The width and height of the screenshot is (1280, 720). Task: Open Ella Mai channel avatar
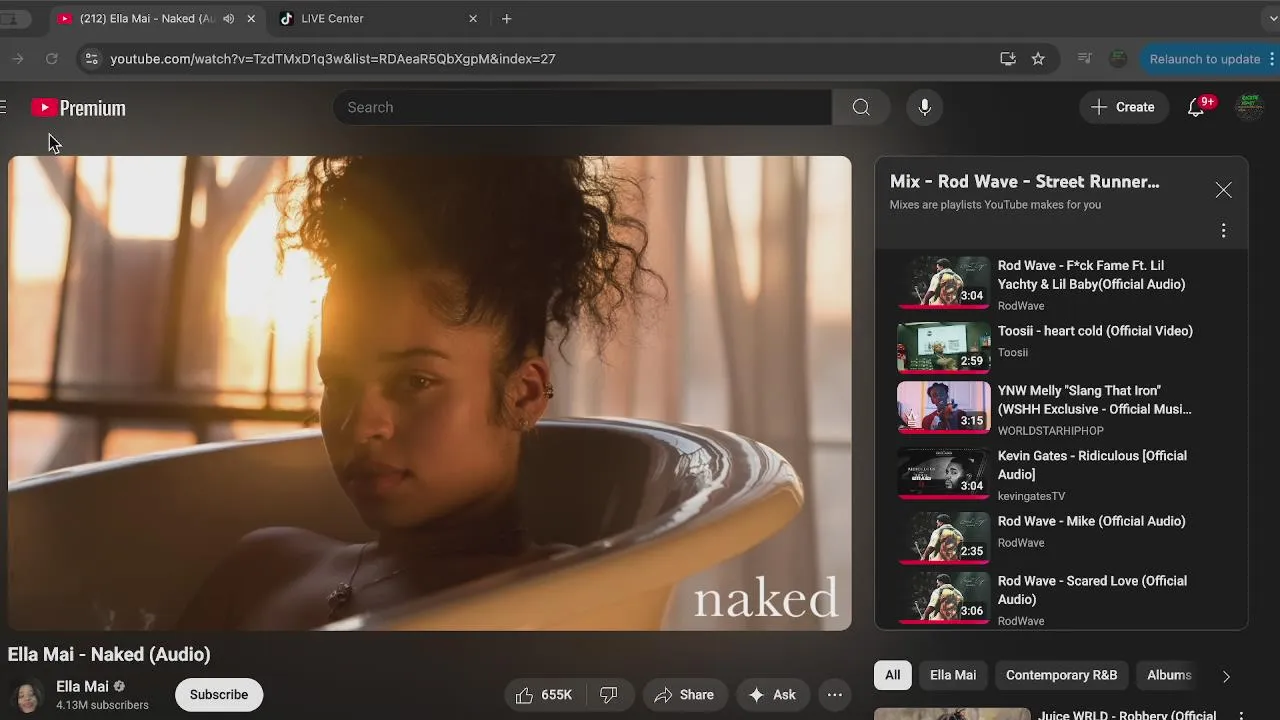coord(28,696)
